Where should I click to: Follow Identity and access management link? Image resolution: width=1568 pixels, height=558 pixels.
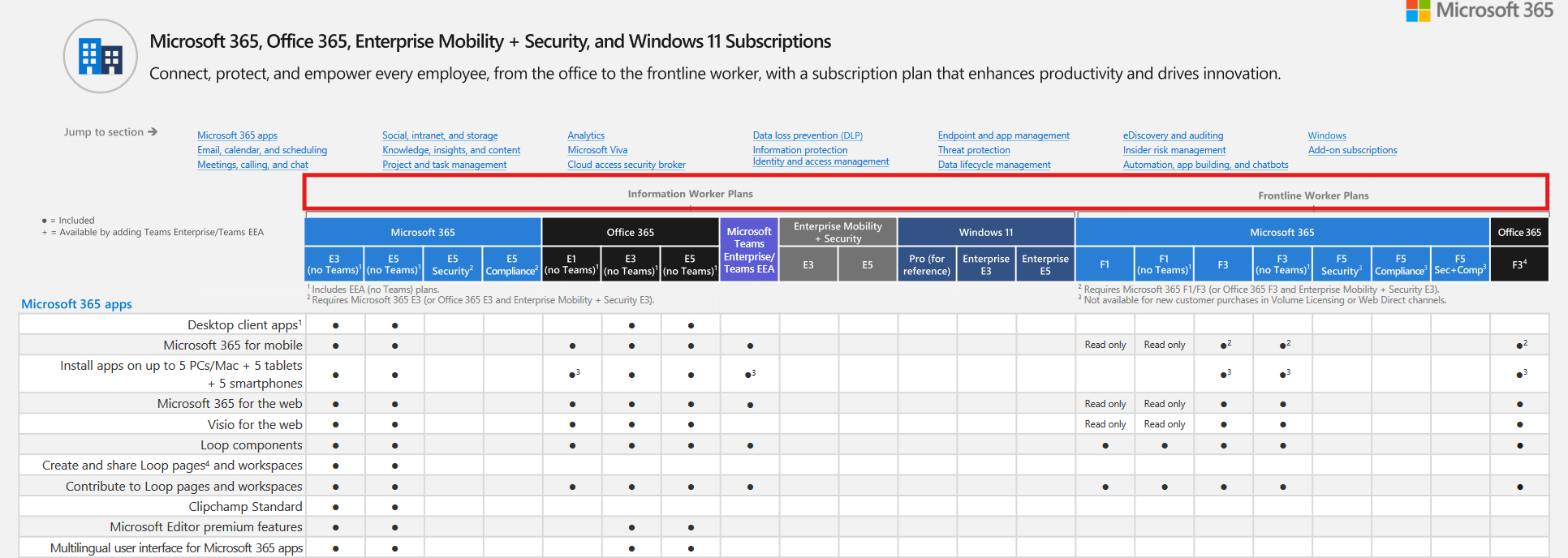[821, 161]
